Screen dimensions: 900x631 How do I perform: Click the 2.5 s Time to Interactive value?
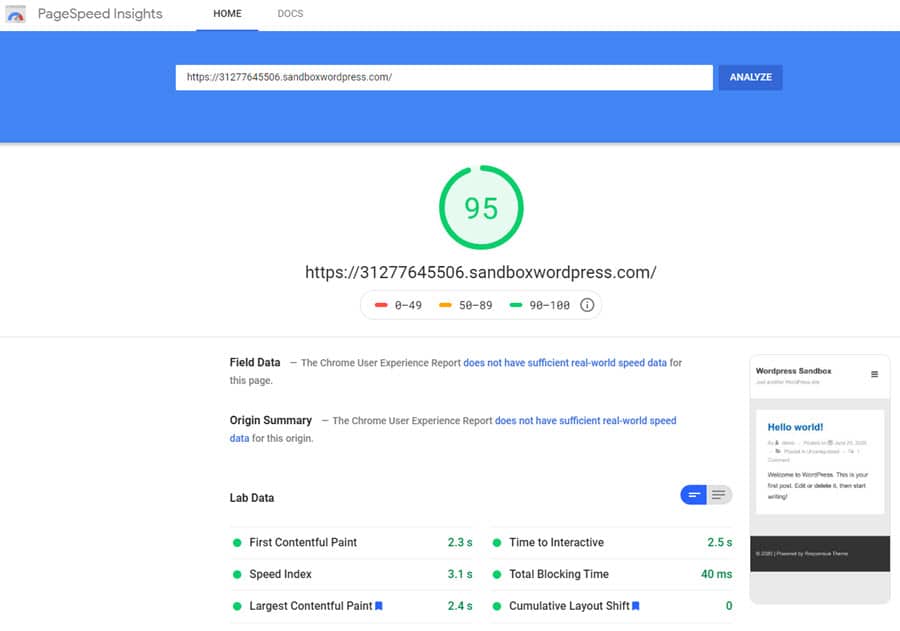(720, 543)
